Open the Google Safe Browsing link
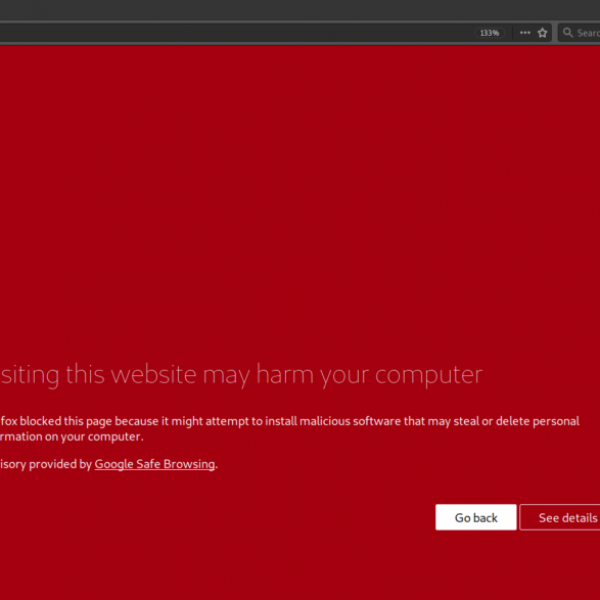The width and height of the screenshot is (600, 600). coord(155,464)
